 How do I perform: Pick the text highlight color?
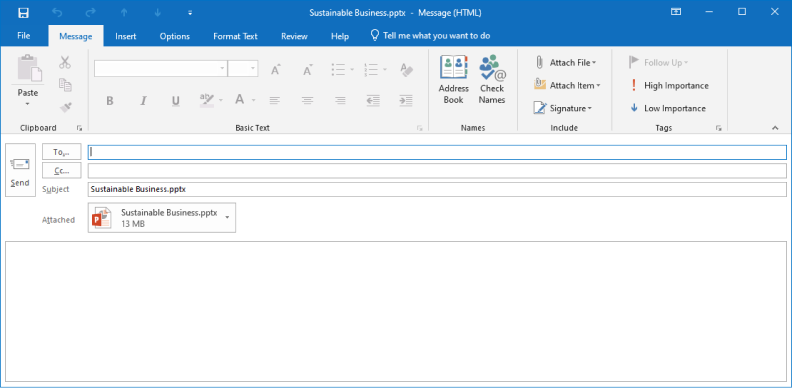[x=207, y=100]
